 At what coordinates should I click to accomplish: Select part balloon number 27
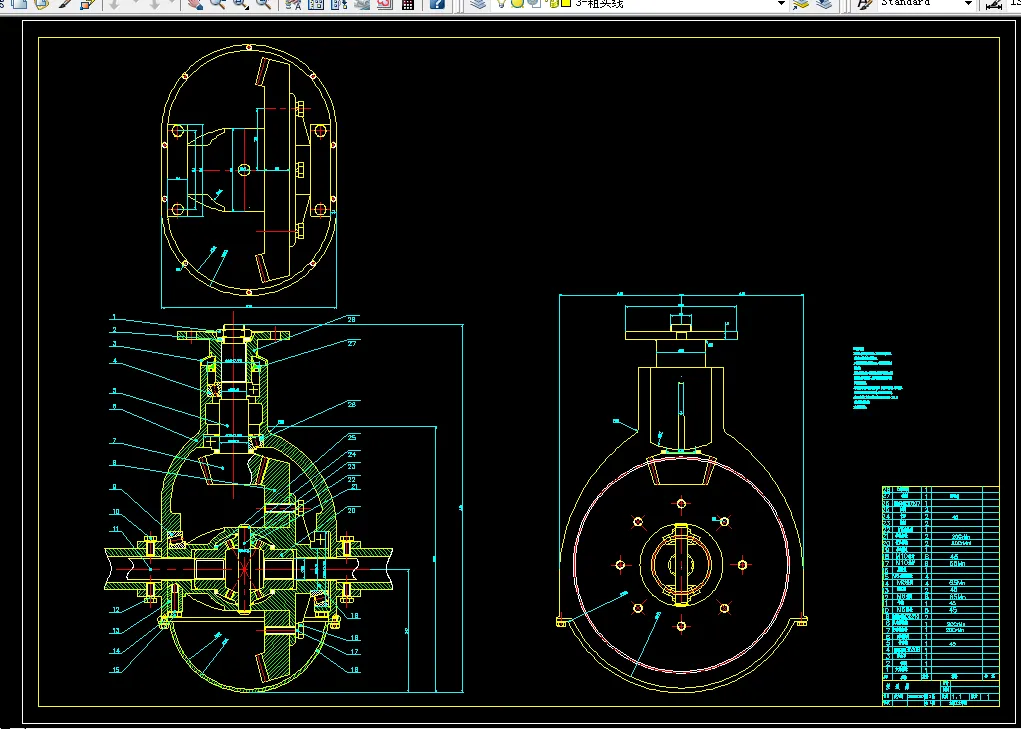352,343
